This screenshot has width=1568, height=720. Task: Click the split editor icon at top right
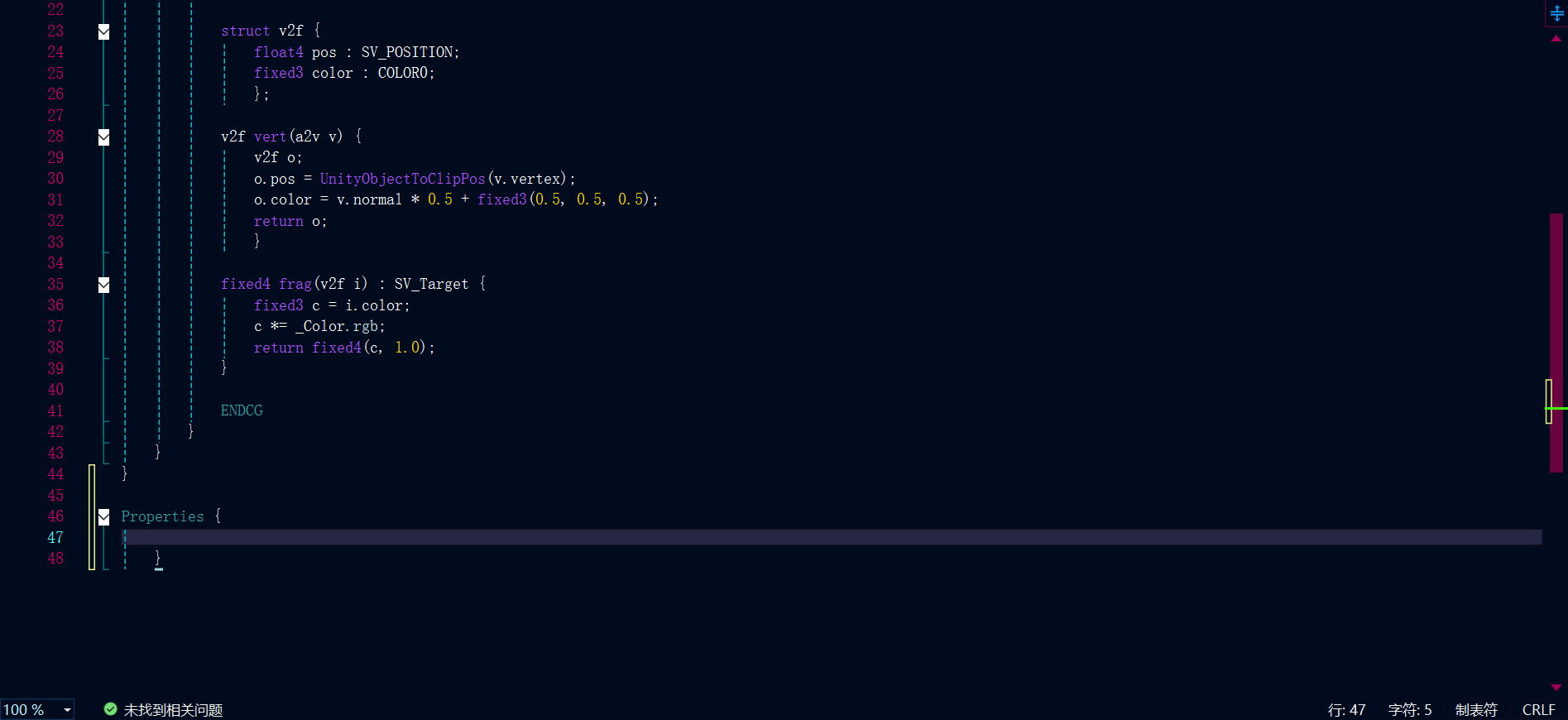[x=1556, y=13]
